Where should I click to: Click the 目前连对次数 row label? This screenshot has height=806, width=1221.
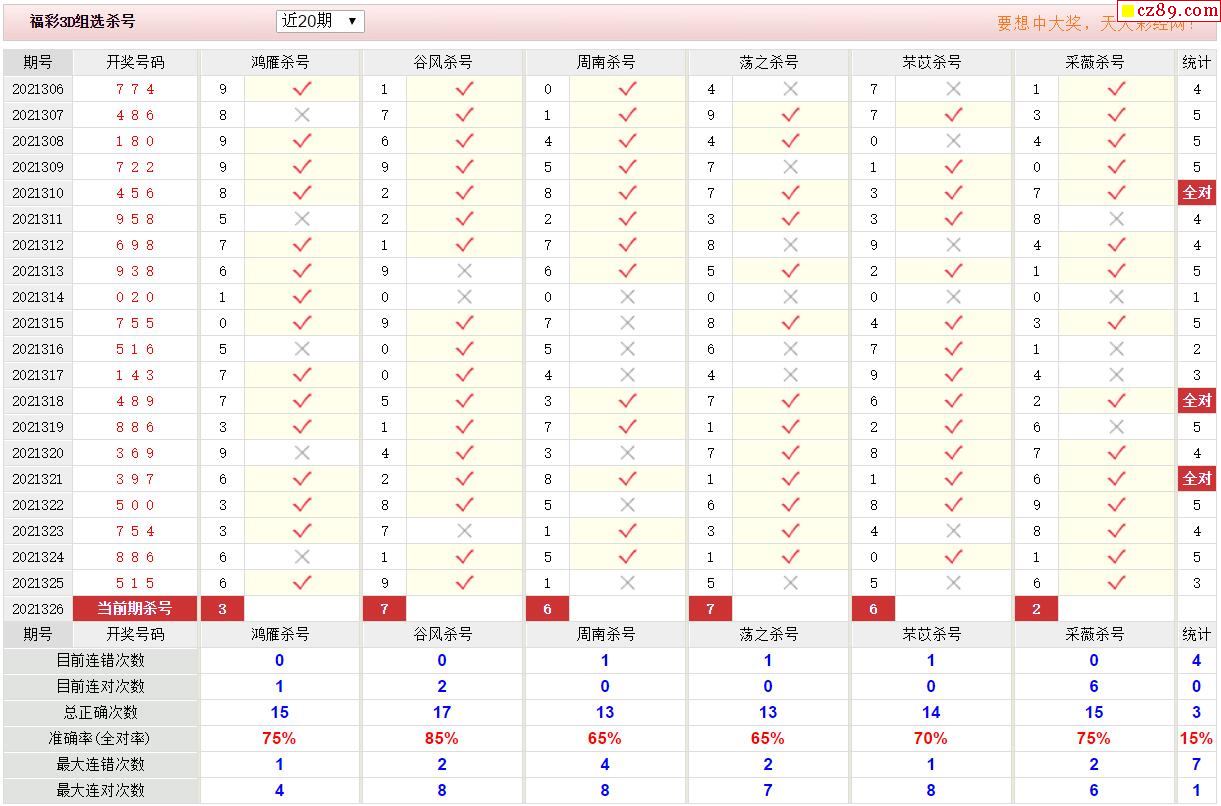click(x=100, y=686)
